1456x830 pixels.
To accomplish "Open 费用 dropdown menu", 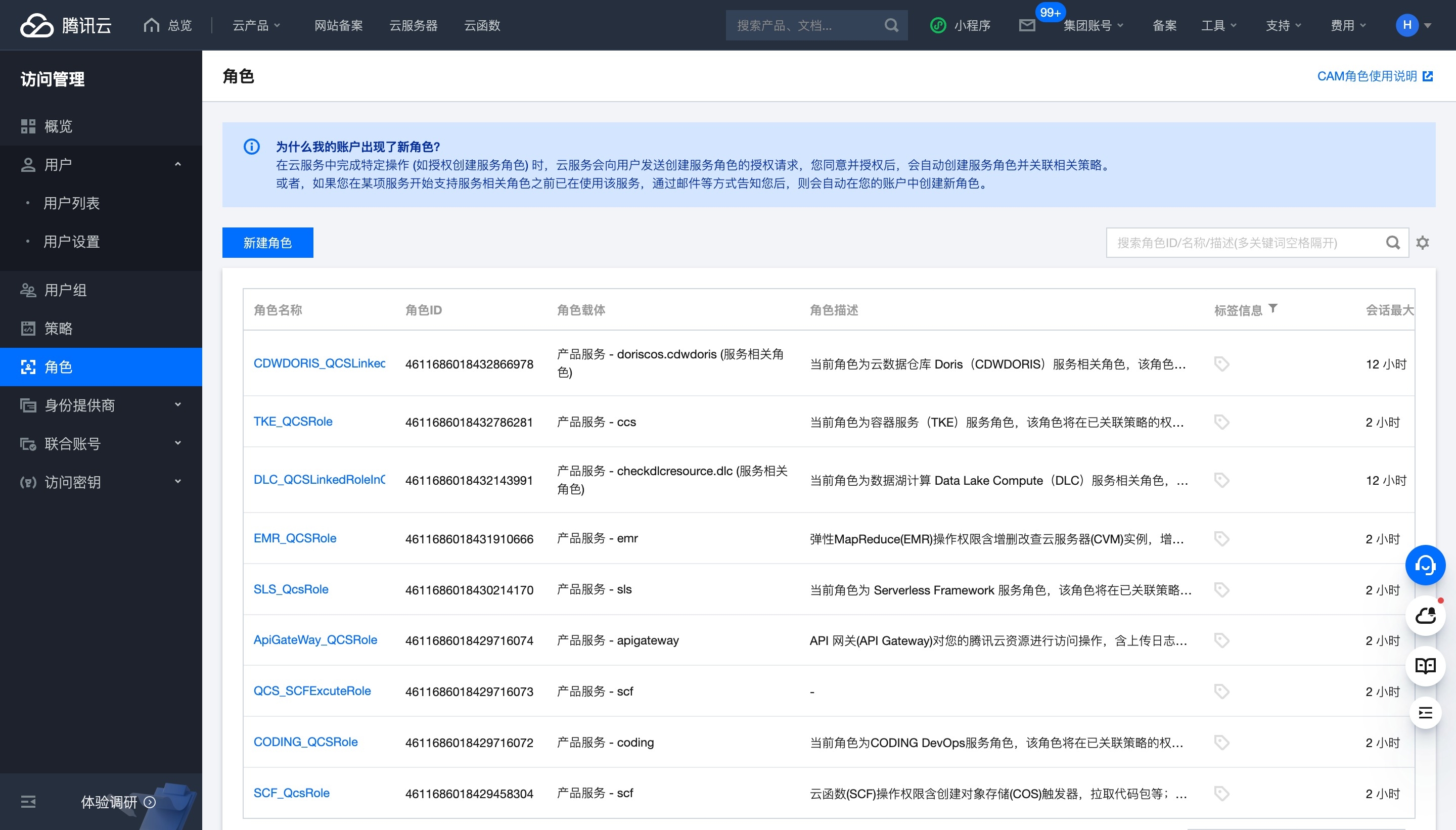I will pyautogui.click(x=1348, y=25).
